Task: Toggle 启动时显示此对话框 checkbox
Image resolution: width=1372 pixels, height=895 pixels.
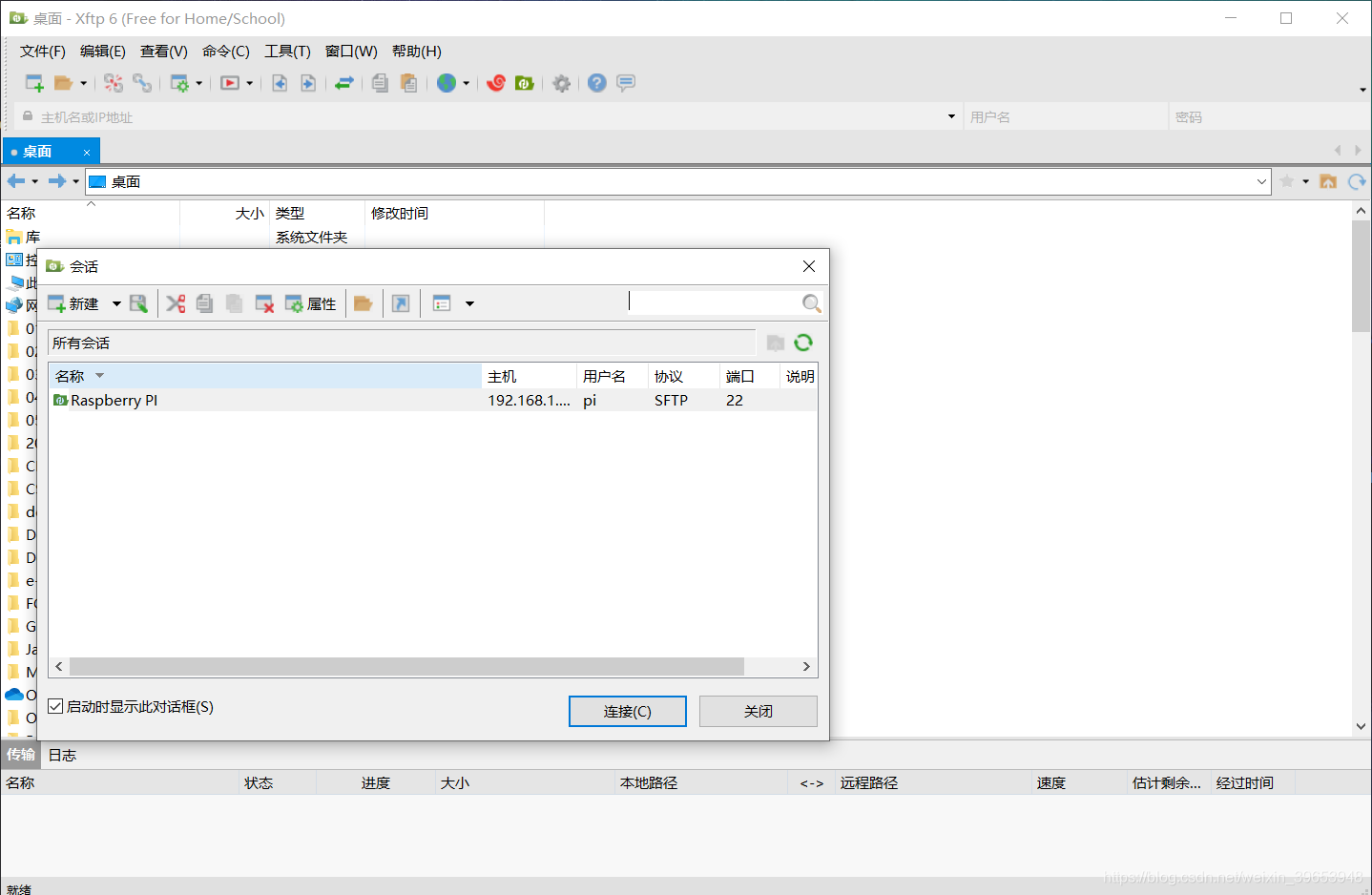Action: pos(56,706)
